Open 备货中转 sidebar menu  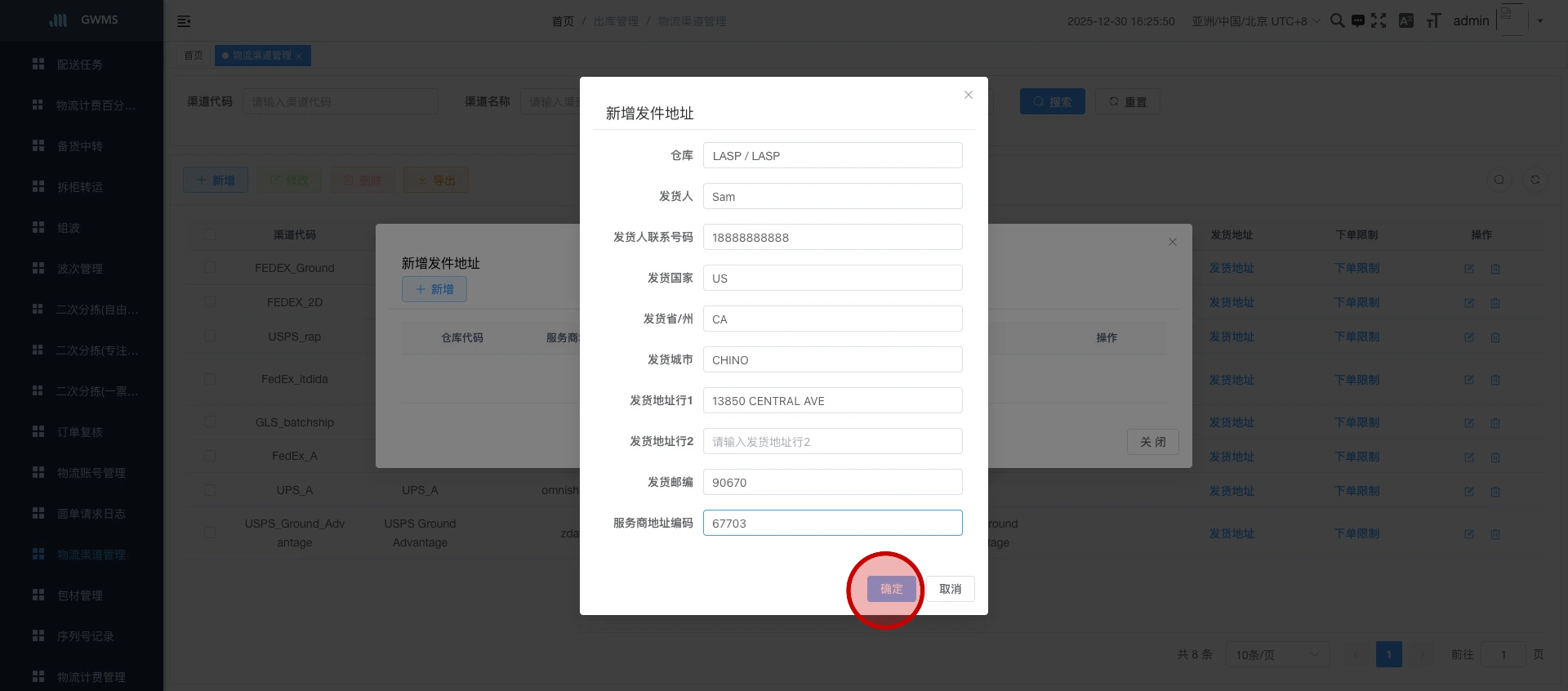pos(82,145)
